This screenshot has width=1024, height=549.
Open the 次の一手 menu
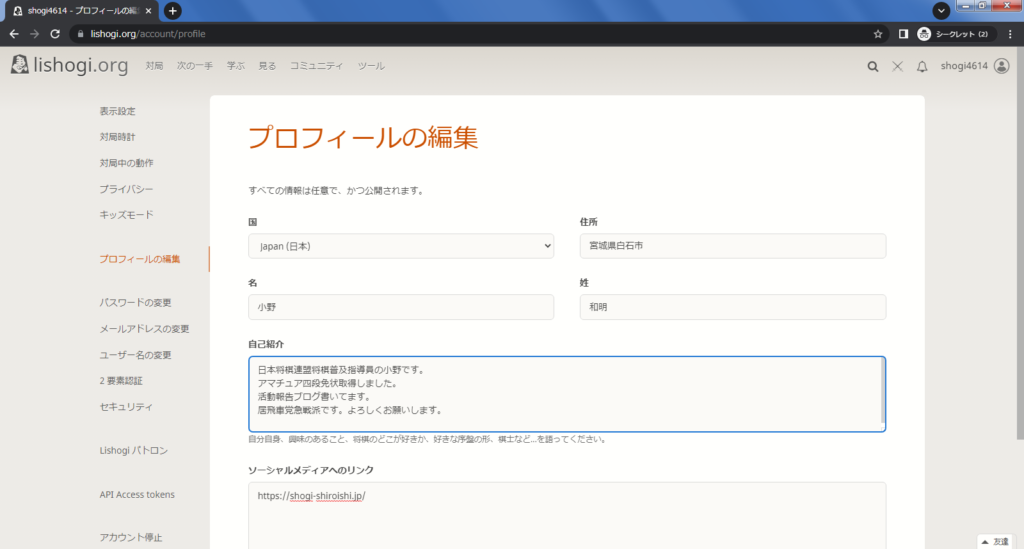click(x=195, y=66)
